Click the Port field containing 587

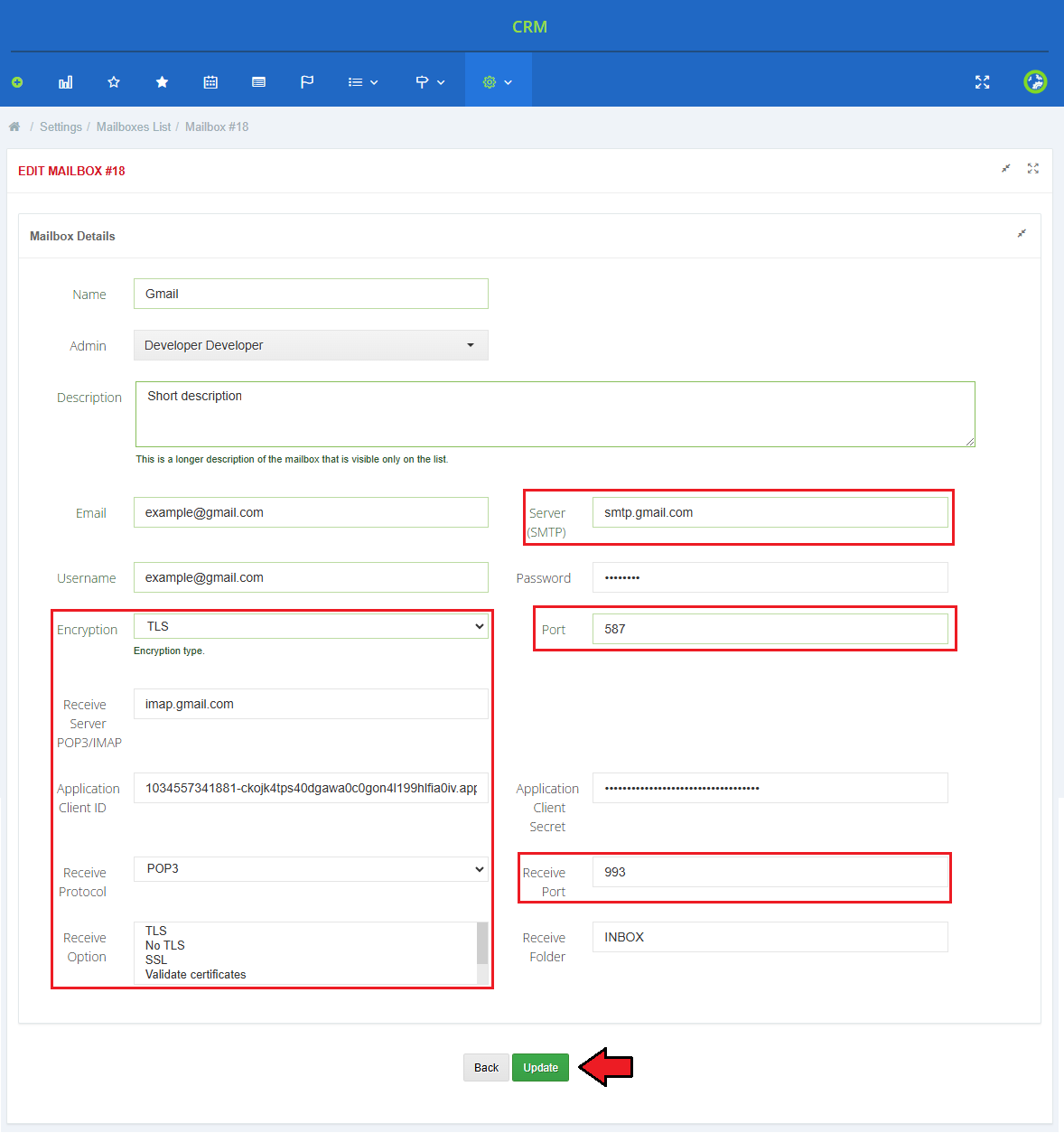tap(770, 629)
